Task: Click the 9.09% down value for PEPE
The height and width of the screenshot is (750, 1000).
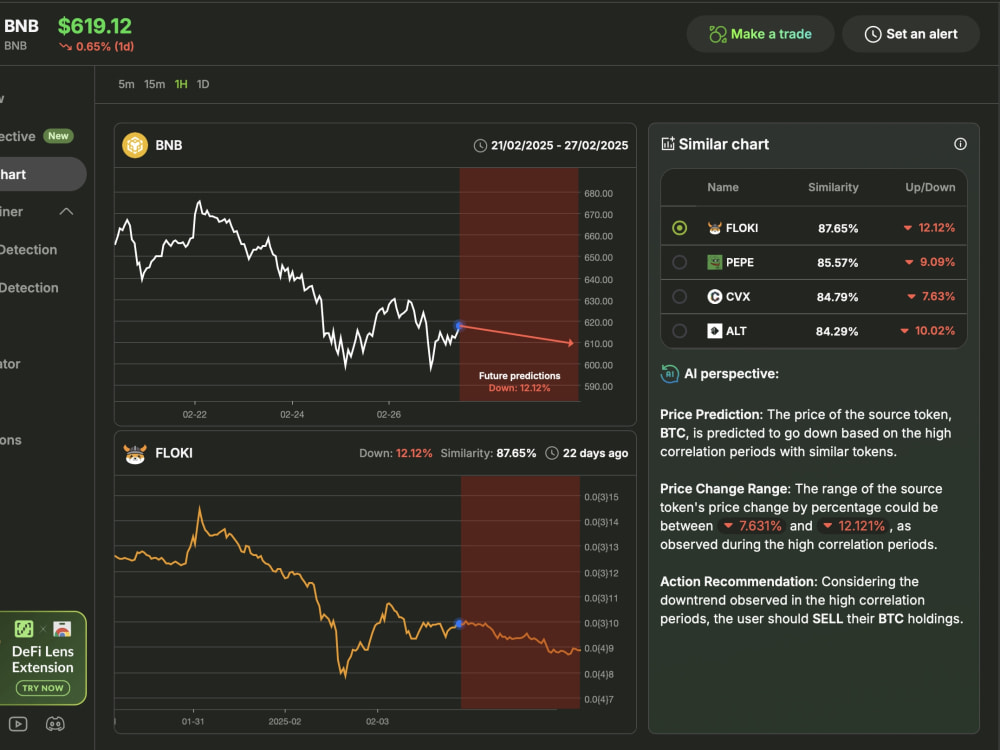Action: (x=930, y=262)
